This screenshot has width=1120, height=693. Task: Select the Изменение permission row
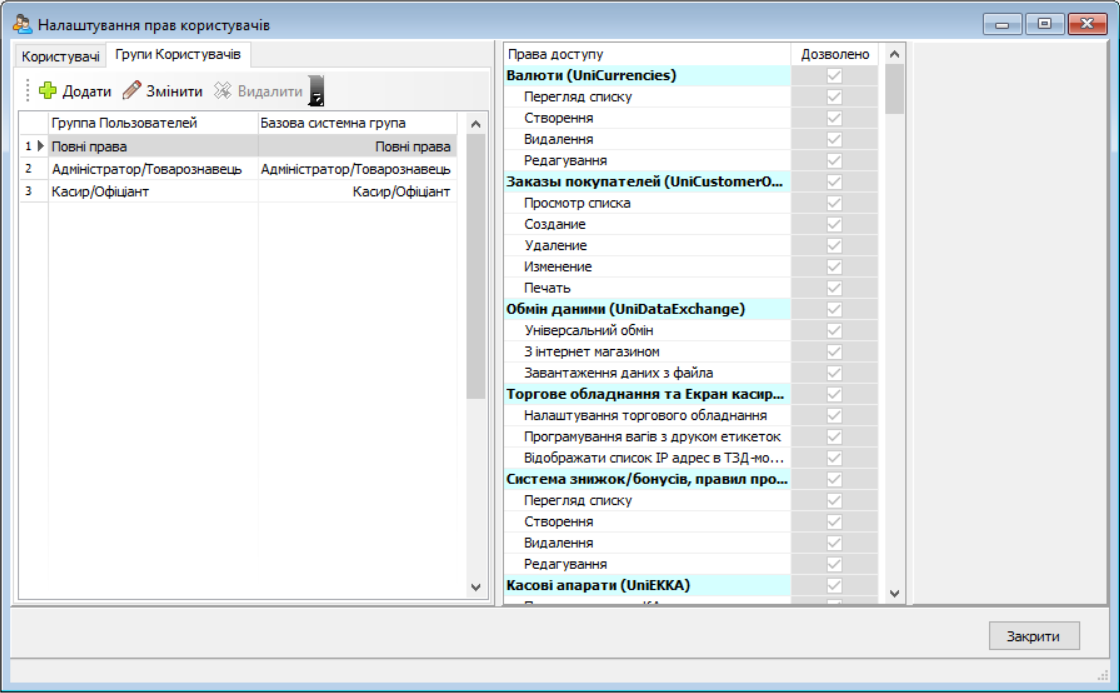[x=647, y=266]
